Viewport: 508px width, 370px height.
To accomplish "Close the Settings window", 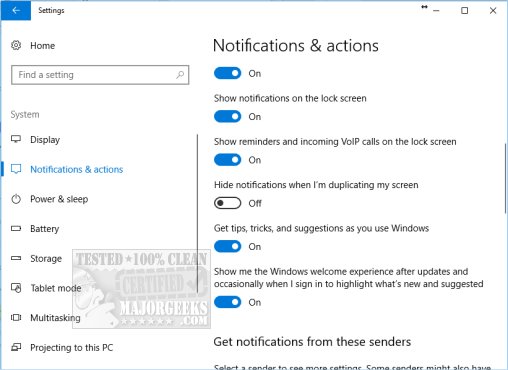I will click(493, 10).
